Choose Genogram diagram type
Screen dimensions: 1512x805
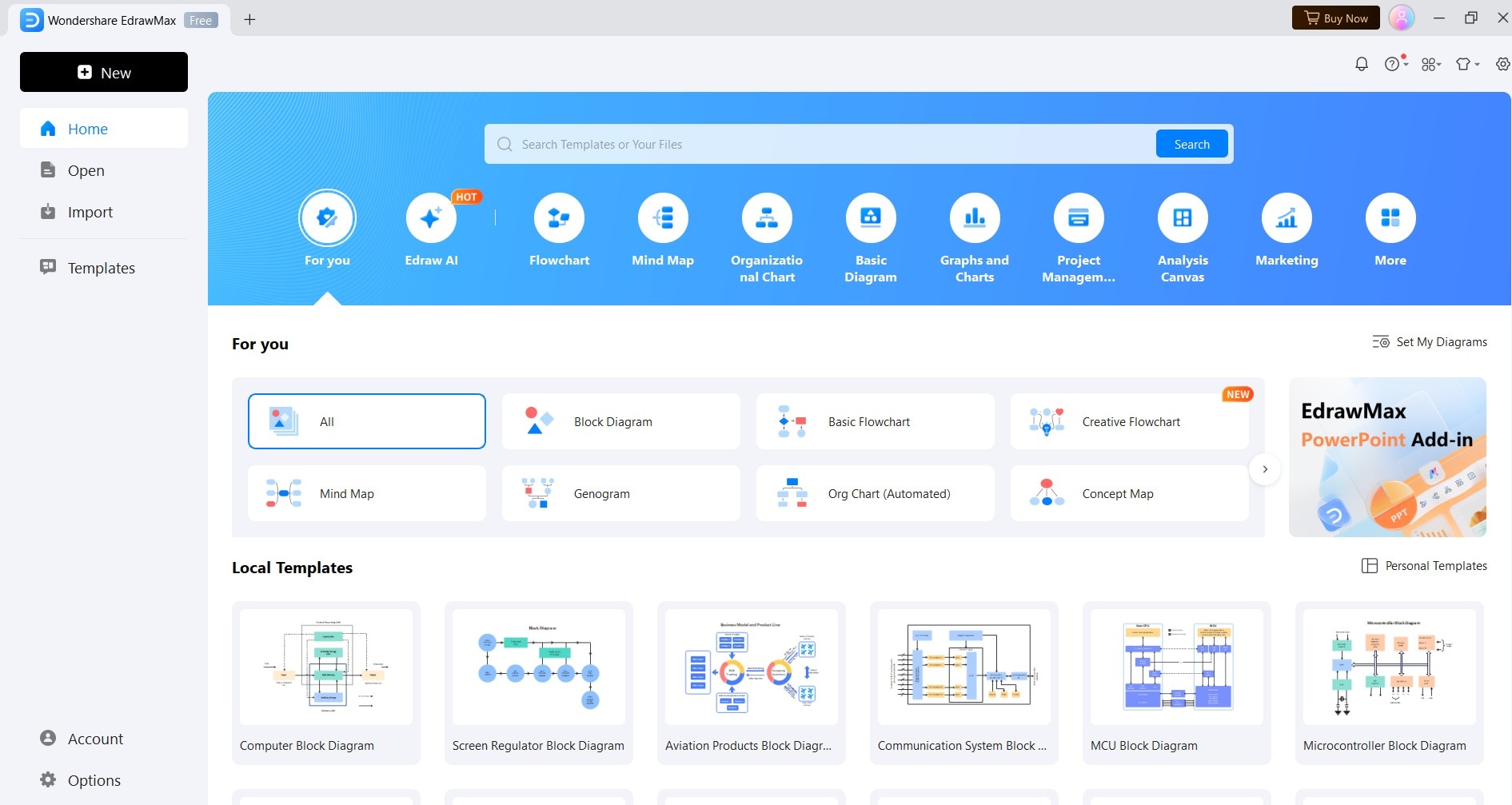click(621, 493)
